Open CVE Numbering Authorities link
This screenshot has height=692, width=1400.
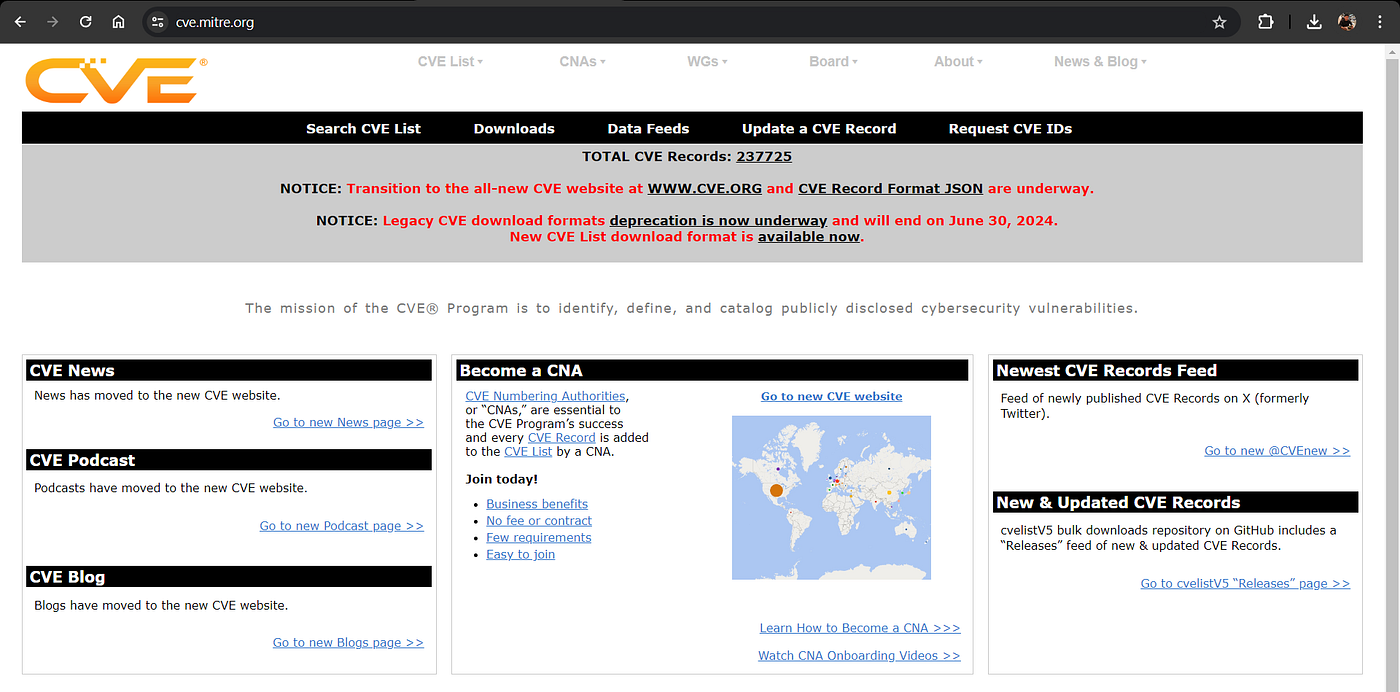(545, 396)
